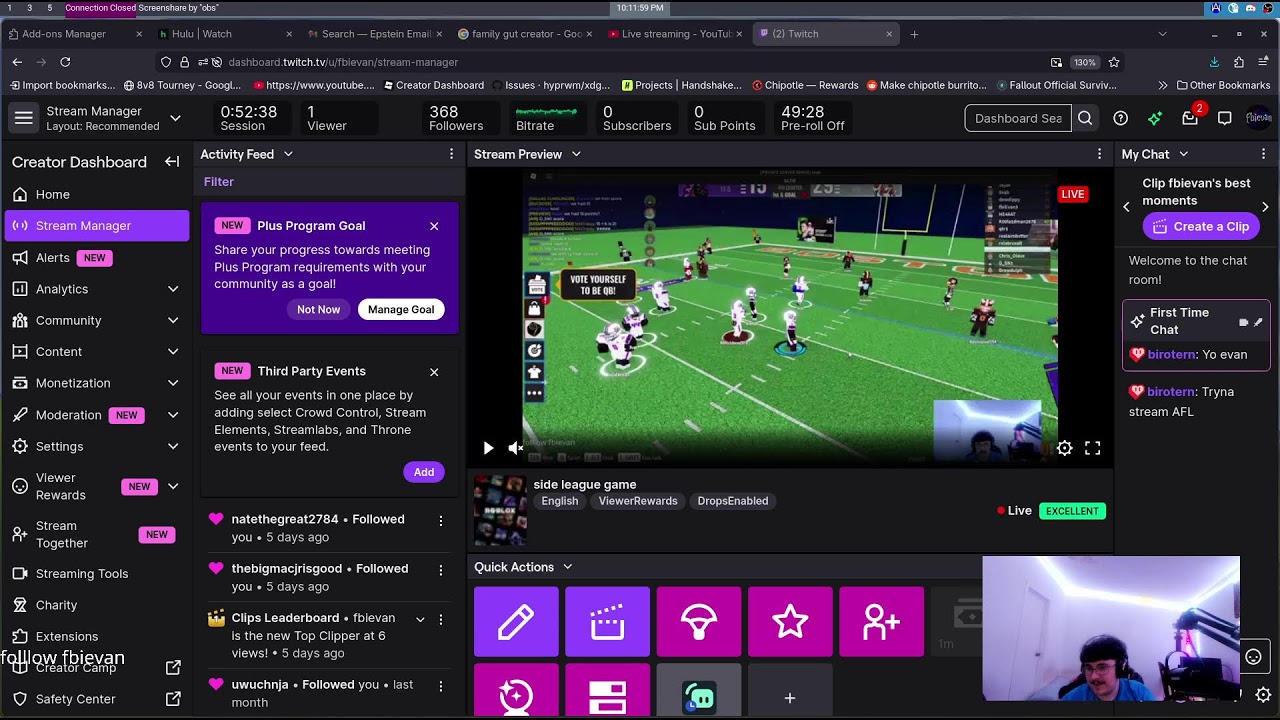Open the Activity Feed three-dot menu
The height and width of the screenshot is (720, 1280).
point(451,154)
